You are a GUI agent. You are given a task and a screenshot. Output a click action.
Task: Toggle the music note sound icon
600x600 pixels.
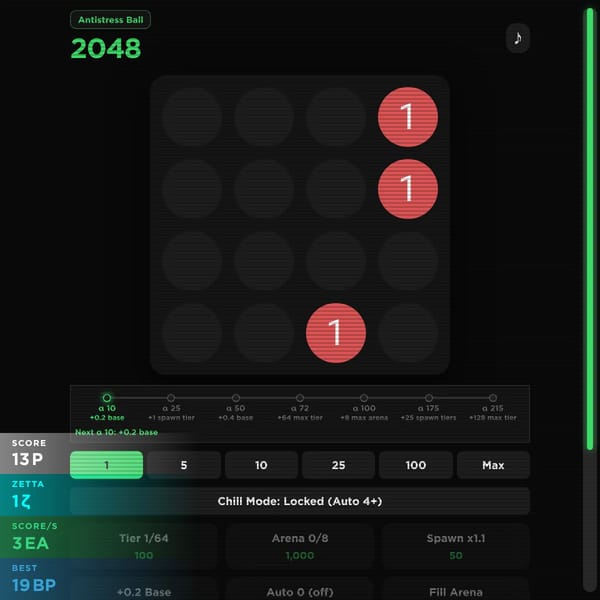(x=517, y=38)
